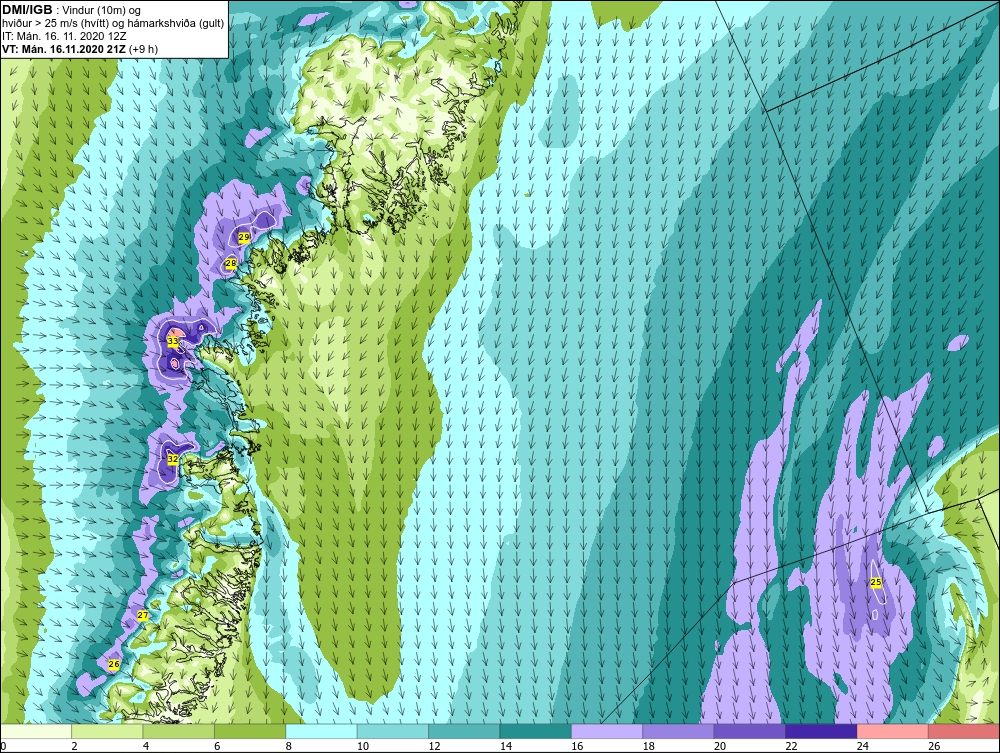Click the 12–14 m/s teal legend swatch
This screenshot has width=1000, height=753.
pyautogui.click(x=464, y=731)
